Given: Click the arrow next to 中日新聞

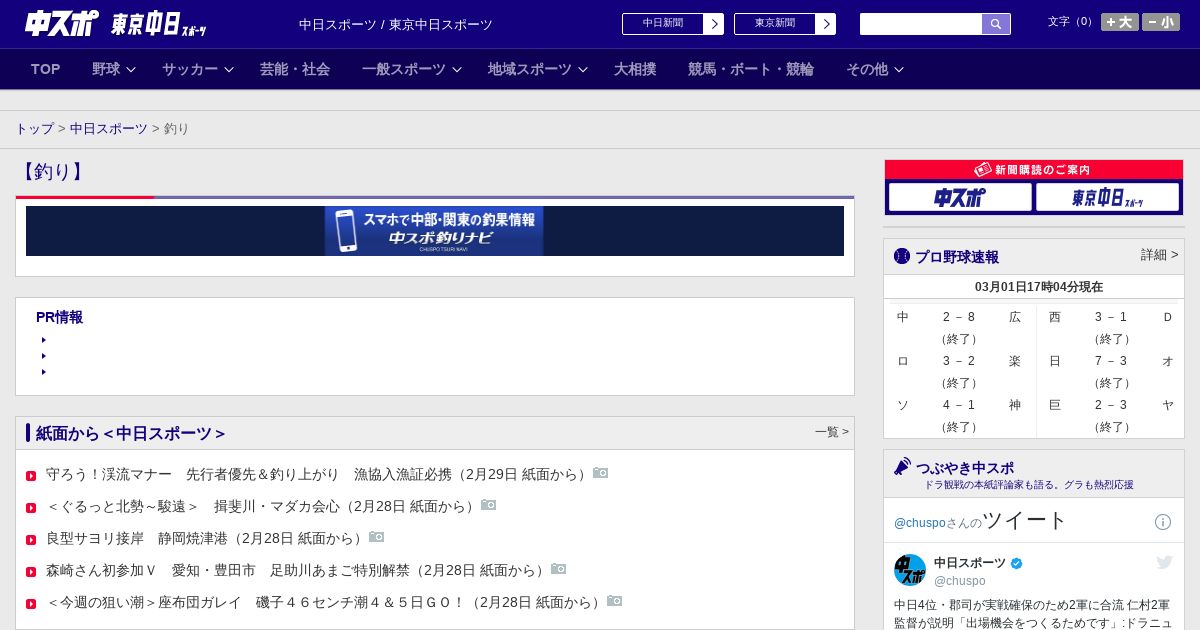Looking at the screenshot, I should 714,24.
